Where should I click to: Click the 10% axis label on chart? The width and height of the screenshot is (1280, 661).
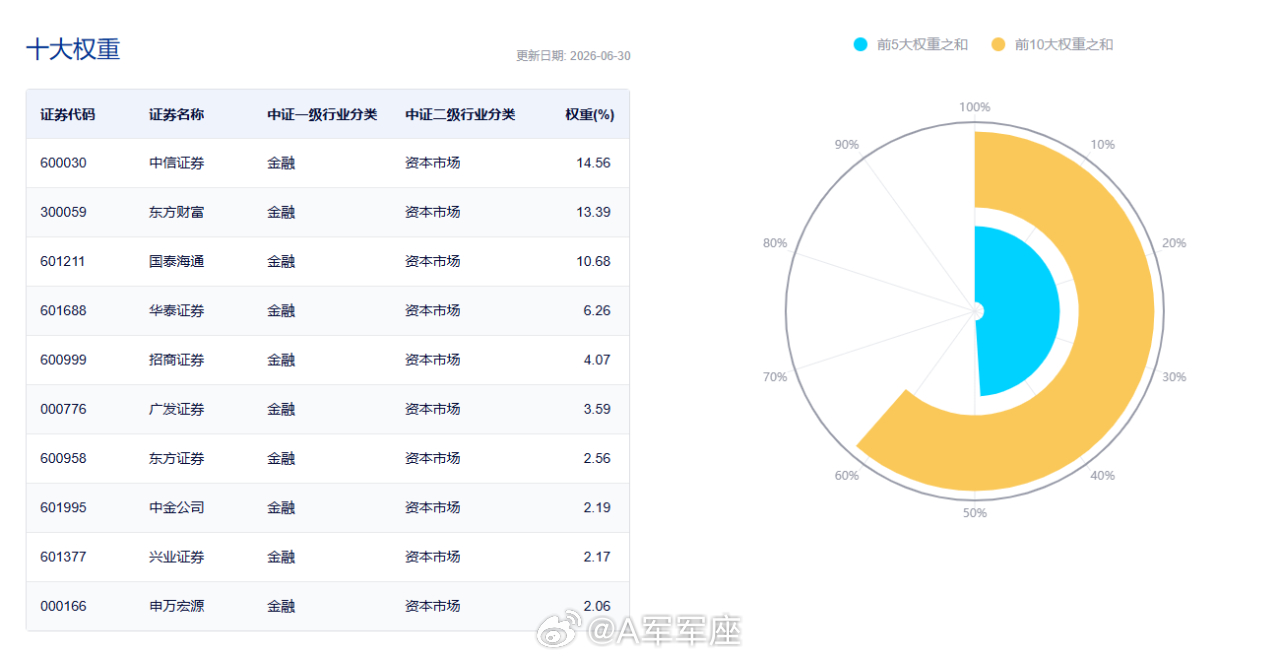pos(1103,144)
